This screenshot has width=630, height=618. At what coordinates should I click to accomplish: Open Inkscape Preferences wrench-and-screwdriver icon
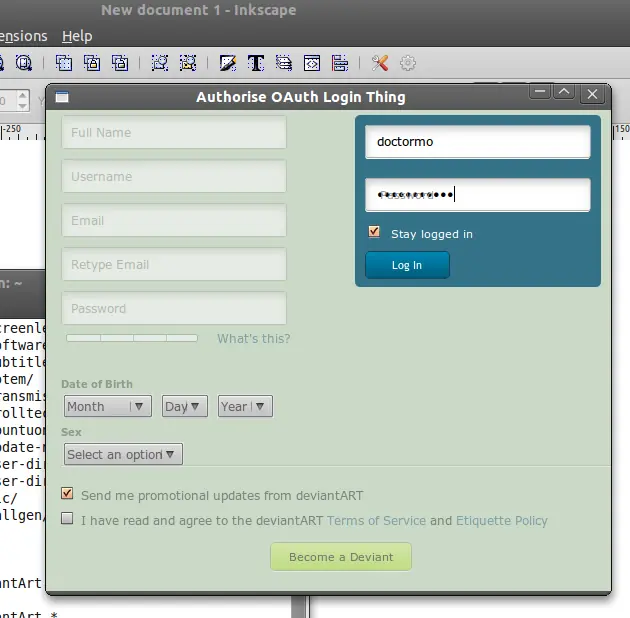point(380,63)
